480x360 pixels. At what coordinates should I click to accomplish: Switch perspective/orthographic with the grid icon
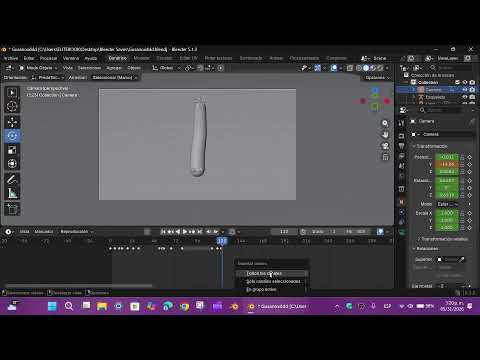pos(385,157)
